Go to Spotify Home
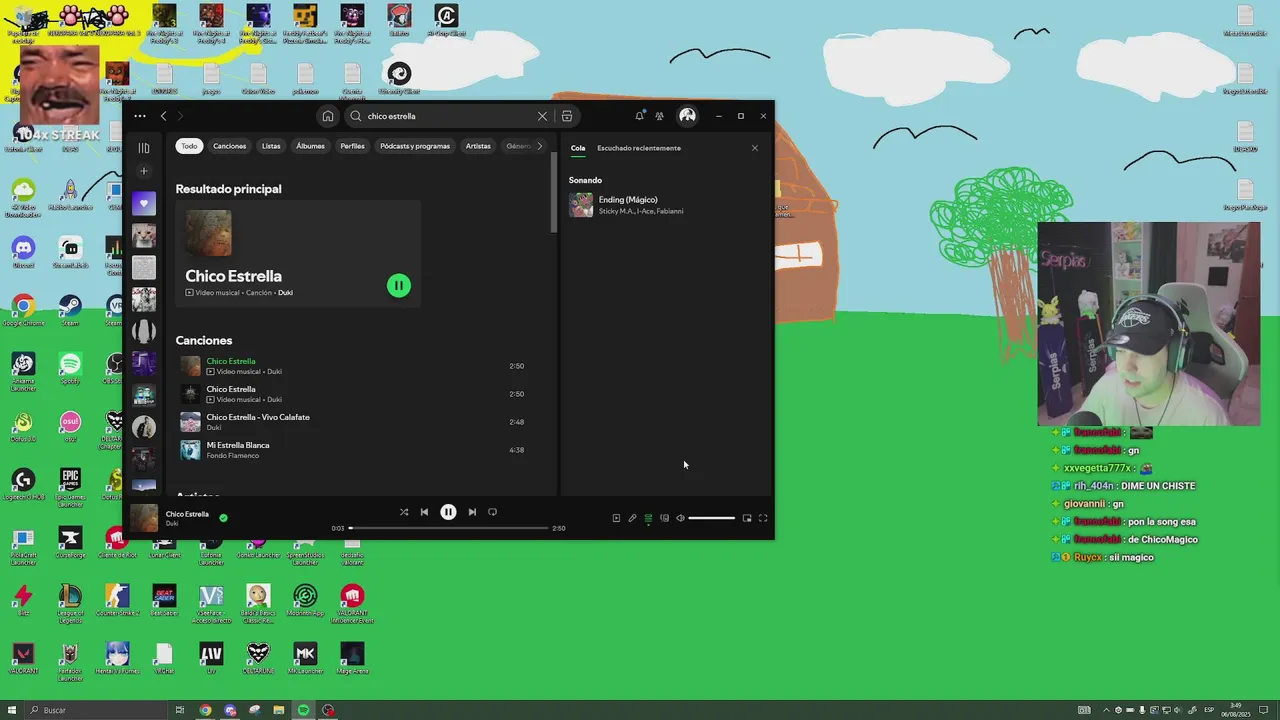This screenshot has width=1280, height=720. (x=327, y=116)
